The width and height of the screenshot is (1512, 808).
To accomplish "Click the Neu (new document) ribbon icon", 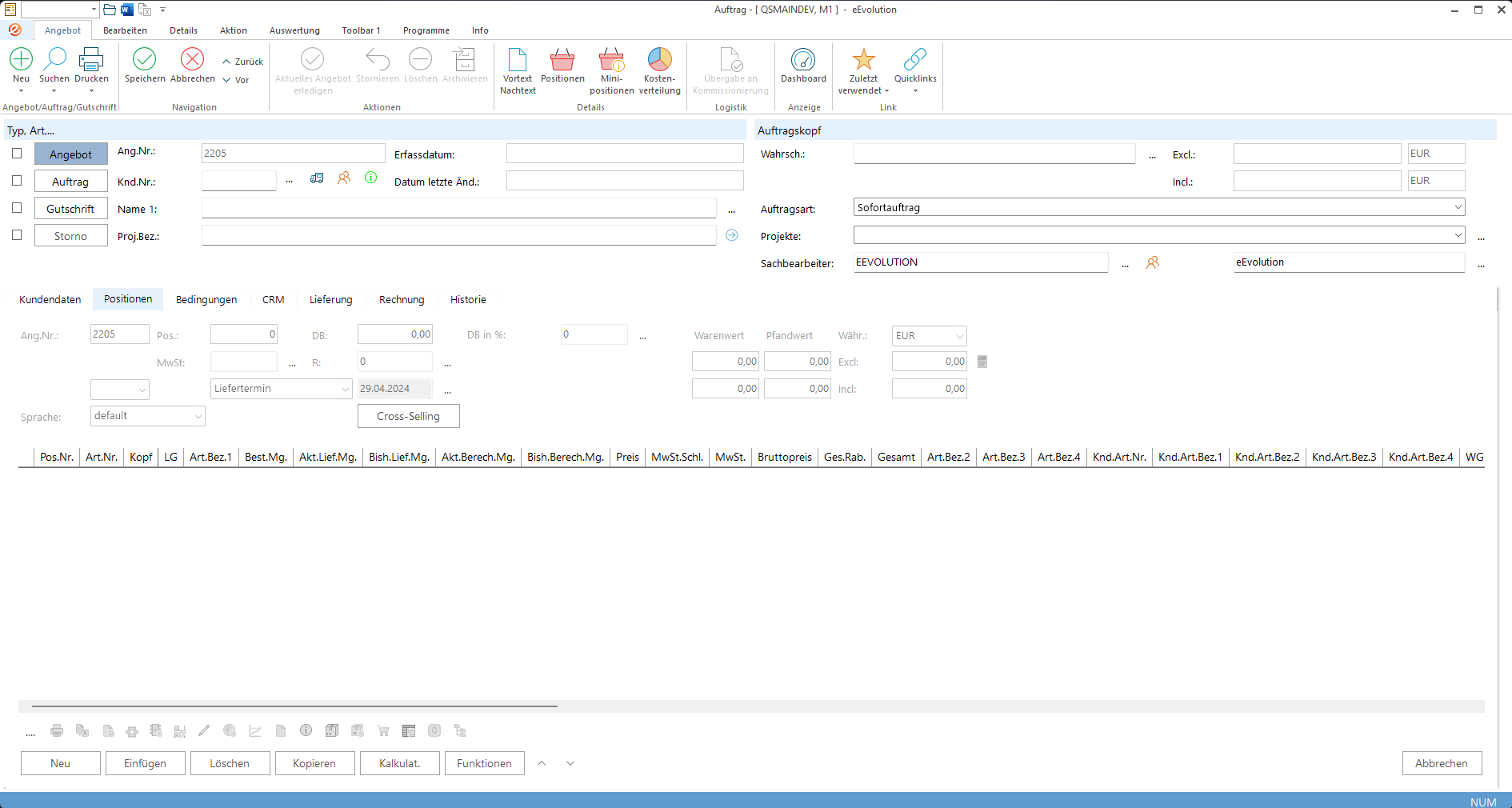I will [21, 59].
